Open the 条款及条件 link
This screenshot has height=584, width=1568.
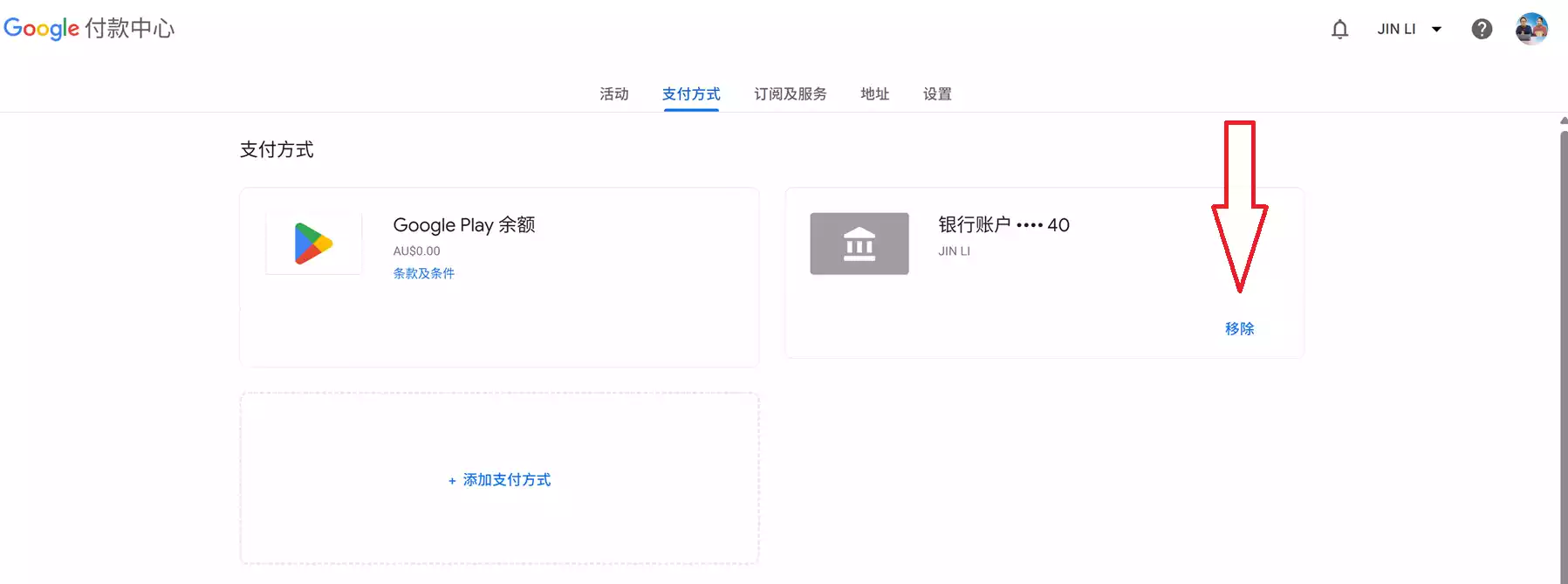click(x=423, y=273)
